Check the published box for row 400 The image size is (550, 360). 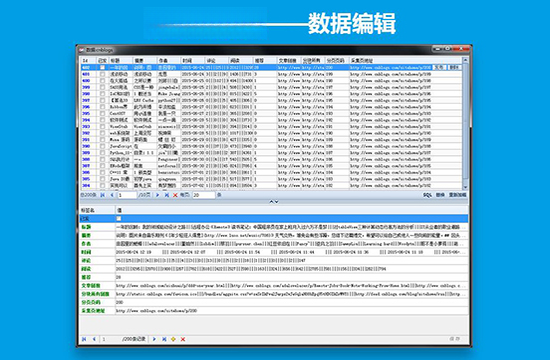[102, 80]
